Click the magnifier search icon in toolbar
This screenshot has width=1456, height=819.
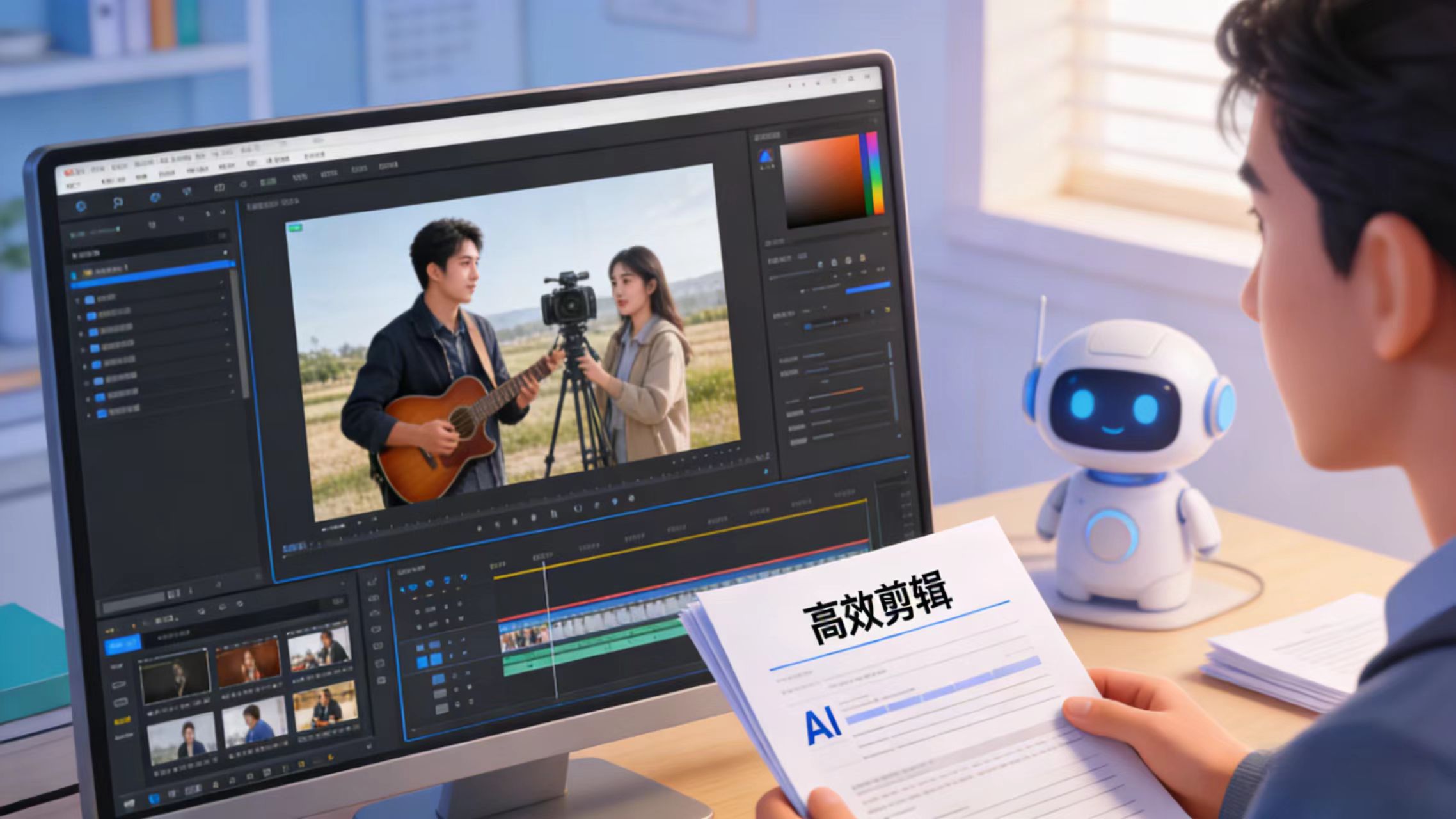[x=118, y=203]
